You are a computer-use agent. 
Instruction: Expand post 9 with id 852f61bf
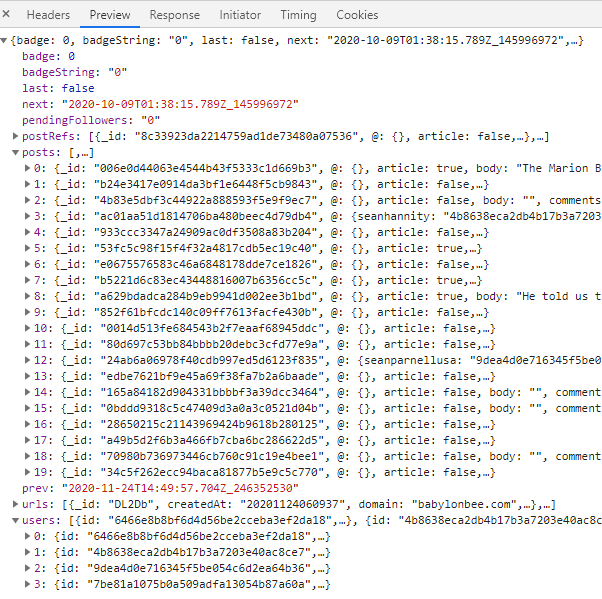[28, 312]
